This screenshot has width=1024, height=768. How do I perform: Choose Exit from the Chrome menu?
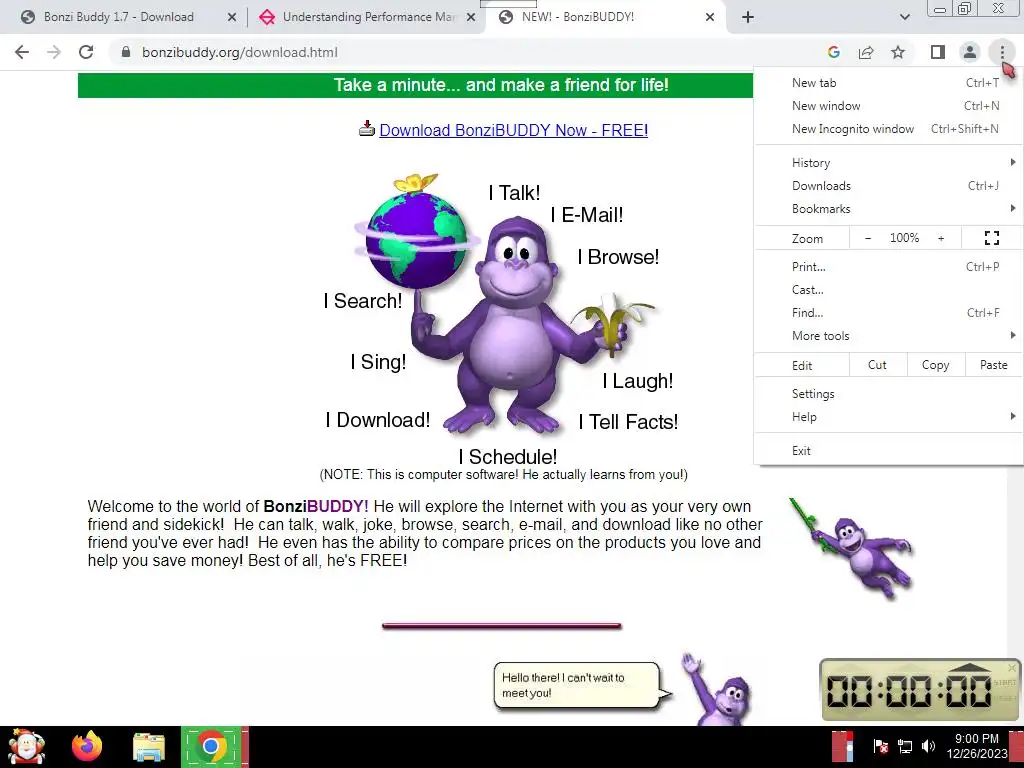tap(888, 451)
